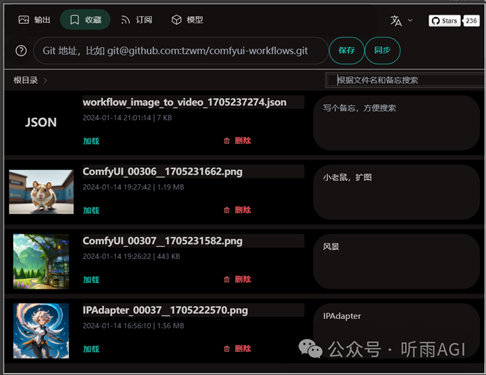486x375 pixels.
Task: Open the language translation dropdown
Action: 402,21
